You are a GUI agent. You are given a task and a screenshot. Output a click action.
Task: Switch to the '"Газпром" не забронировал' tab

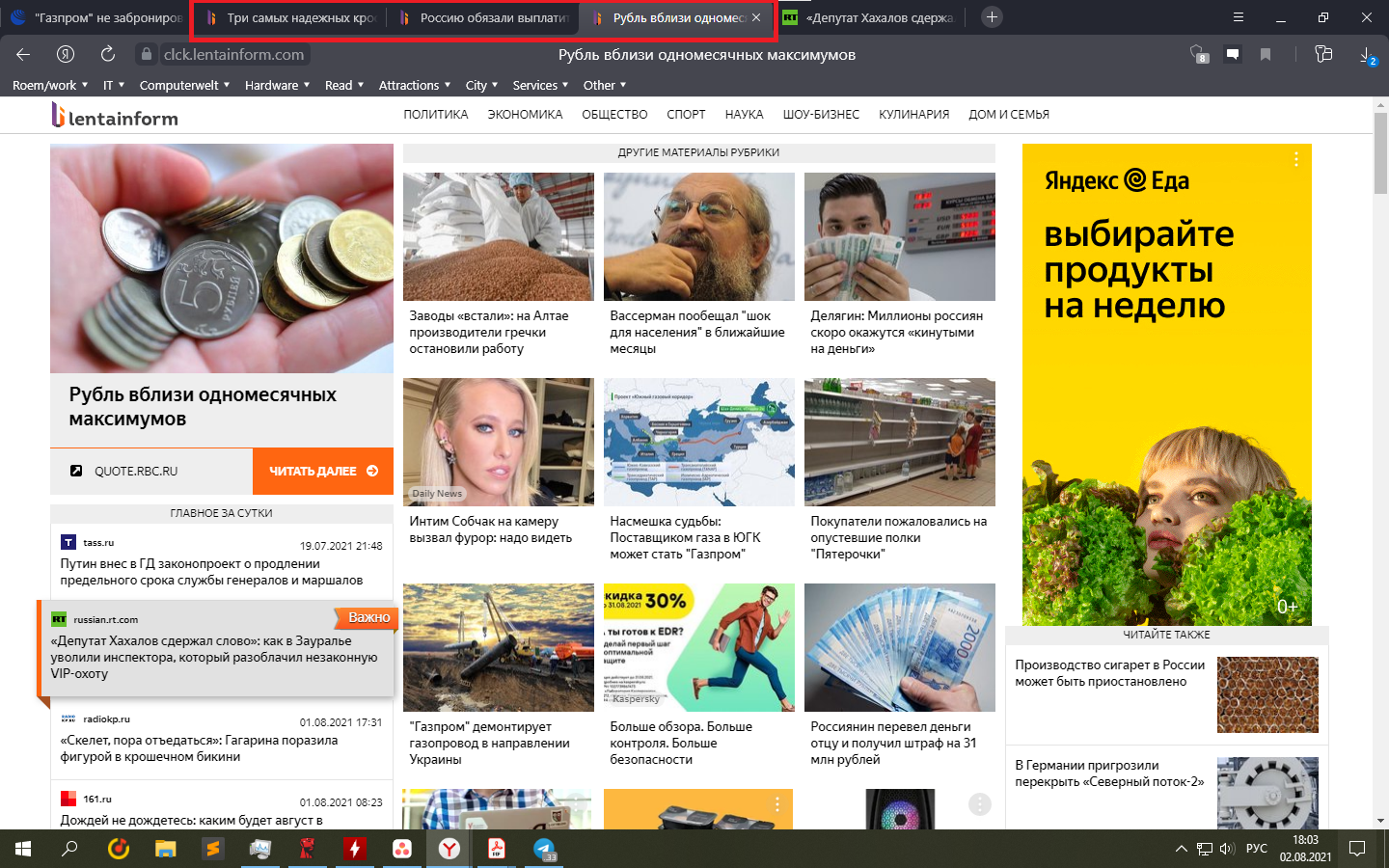tap(95, 17)
